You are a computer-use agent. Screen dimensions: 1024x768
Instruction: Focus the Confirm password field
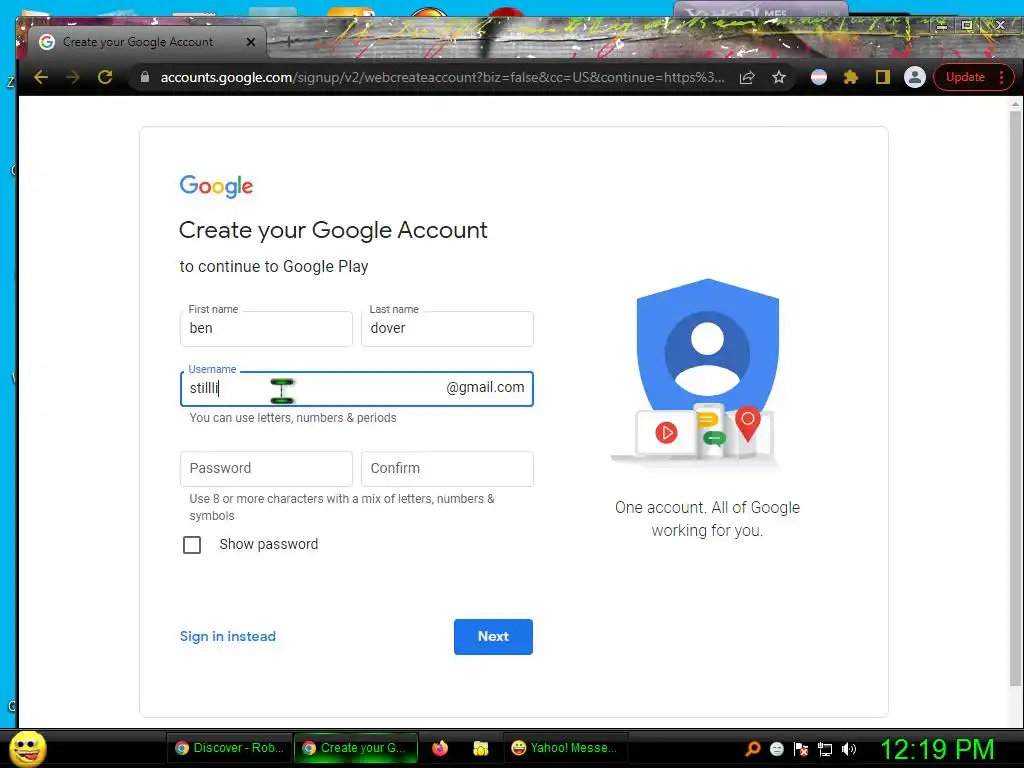click(x=447, y=469)
